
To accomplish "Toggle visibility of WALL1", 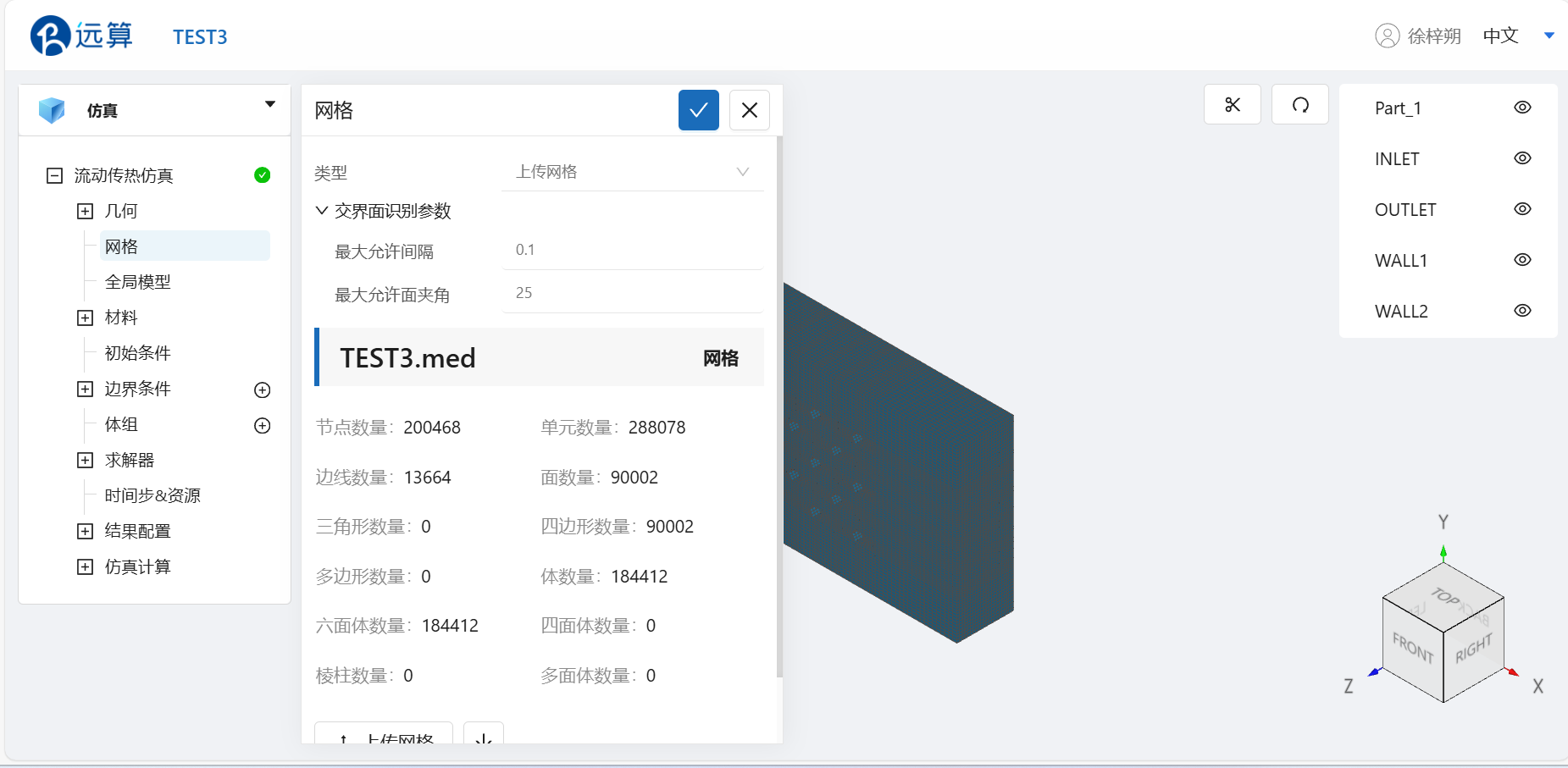I will coord(1522,260).
